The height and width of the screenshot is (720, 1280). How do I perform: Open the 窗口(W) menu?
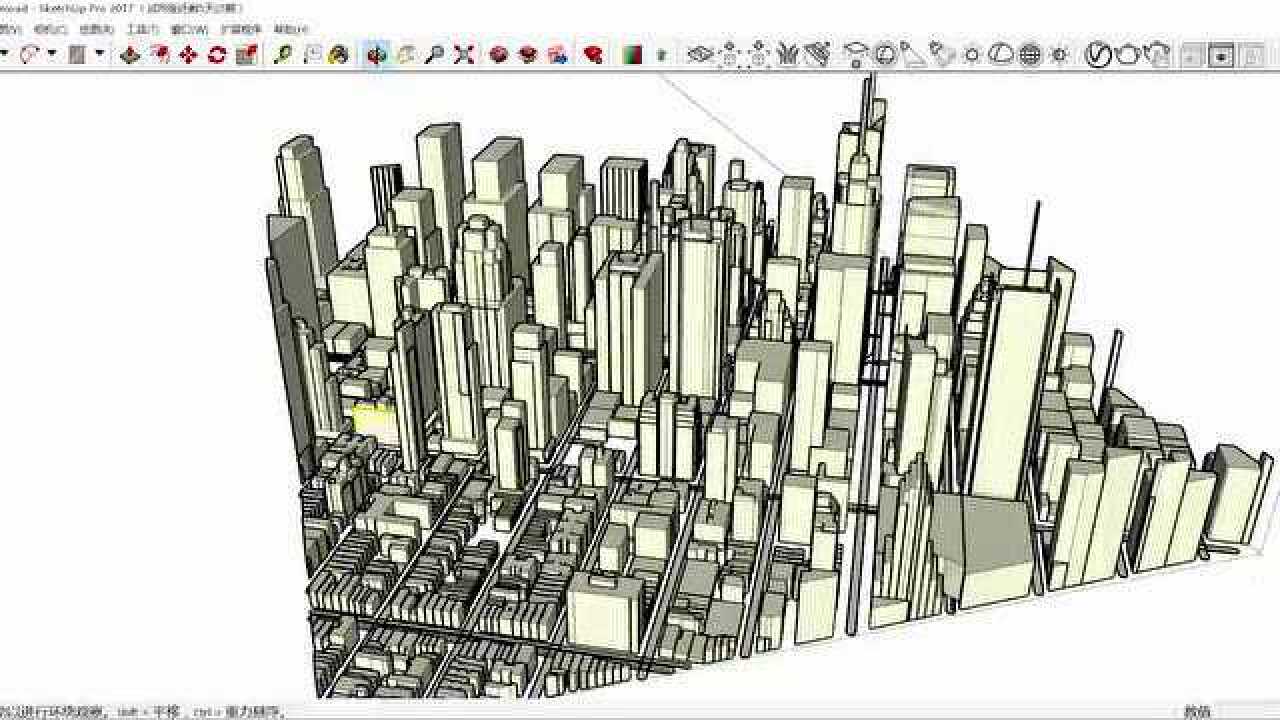tap(189, 30)
